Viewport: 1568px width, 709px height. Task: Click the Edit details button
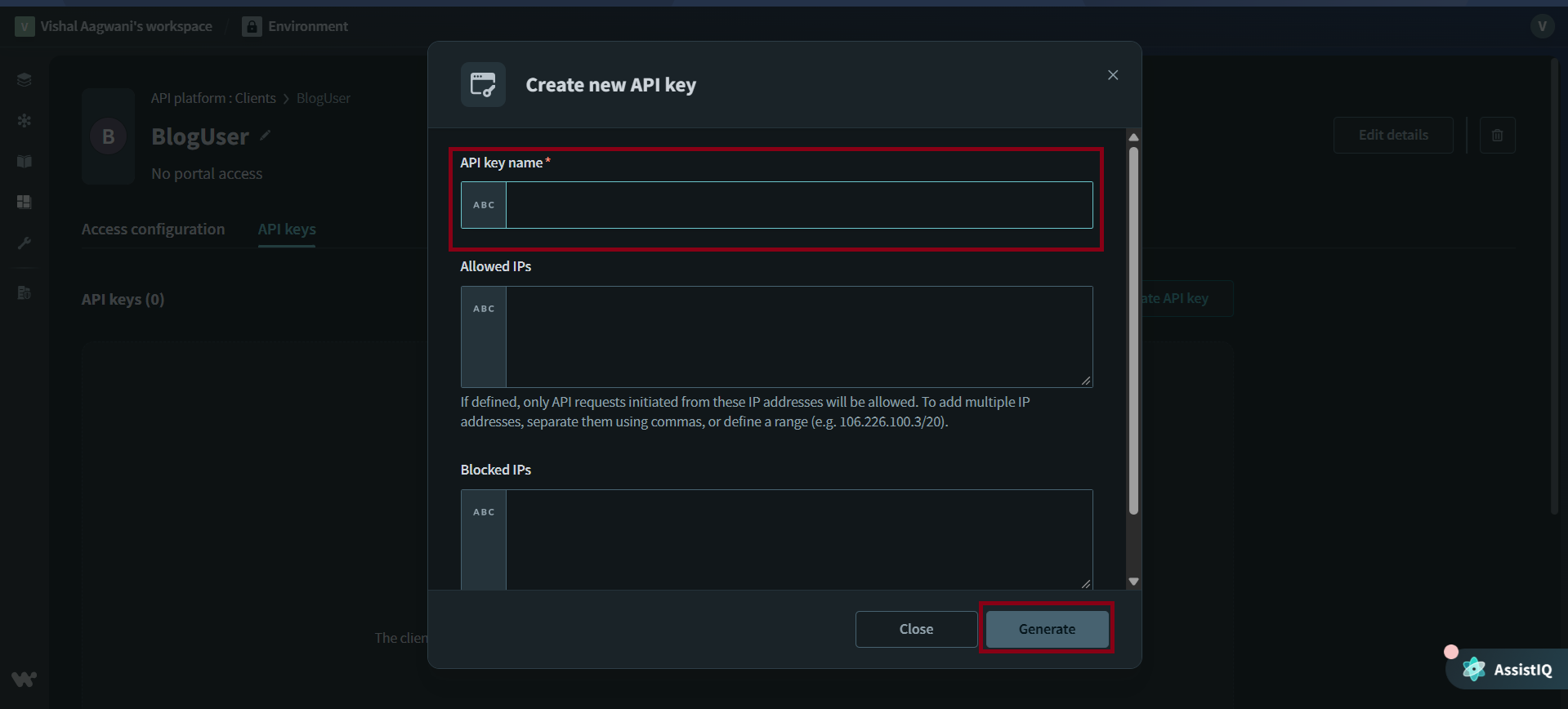1392,135
